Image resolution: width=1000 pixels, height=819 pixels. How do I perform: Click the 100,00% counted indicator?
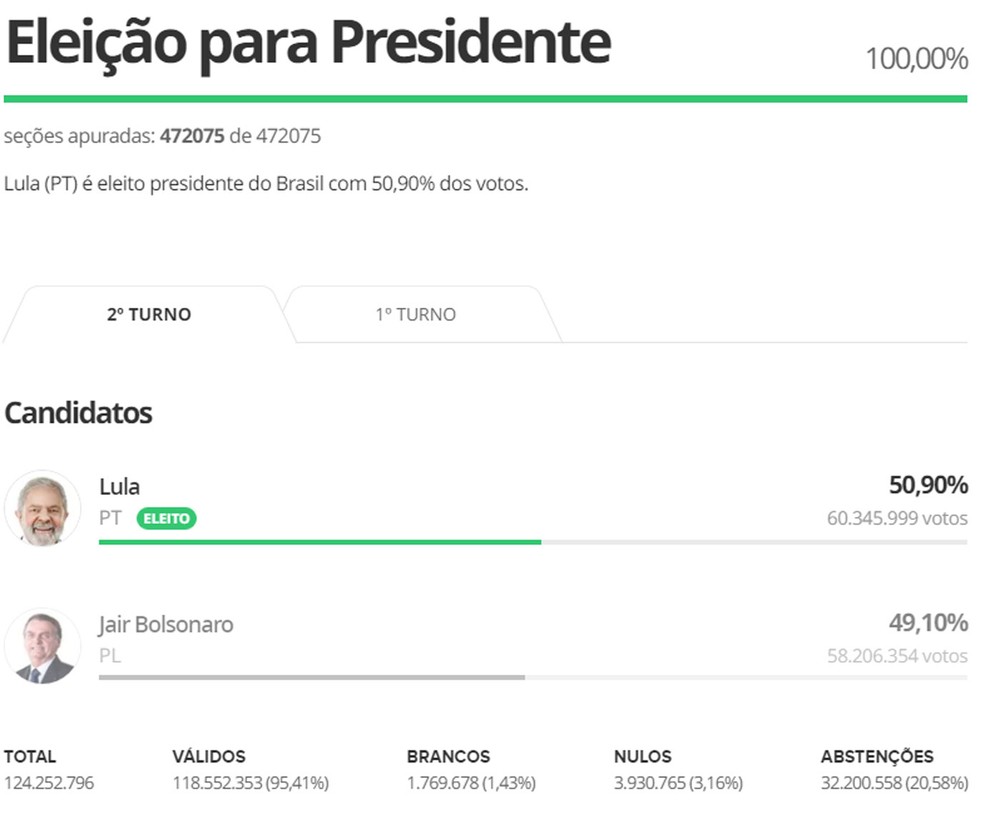pyautogui.click(x=916, y=59)
